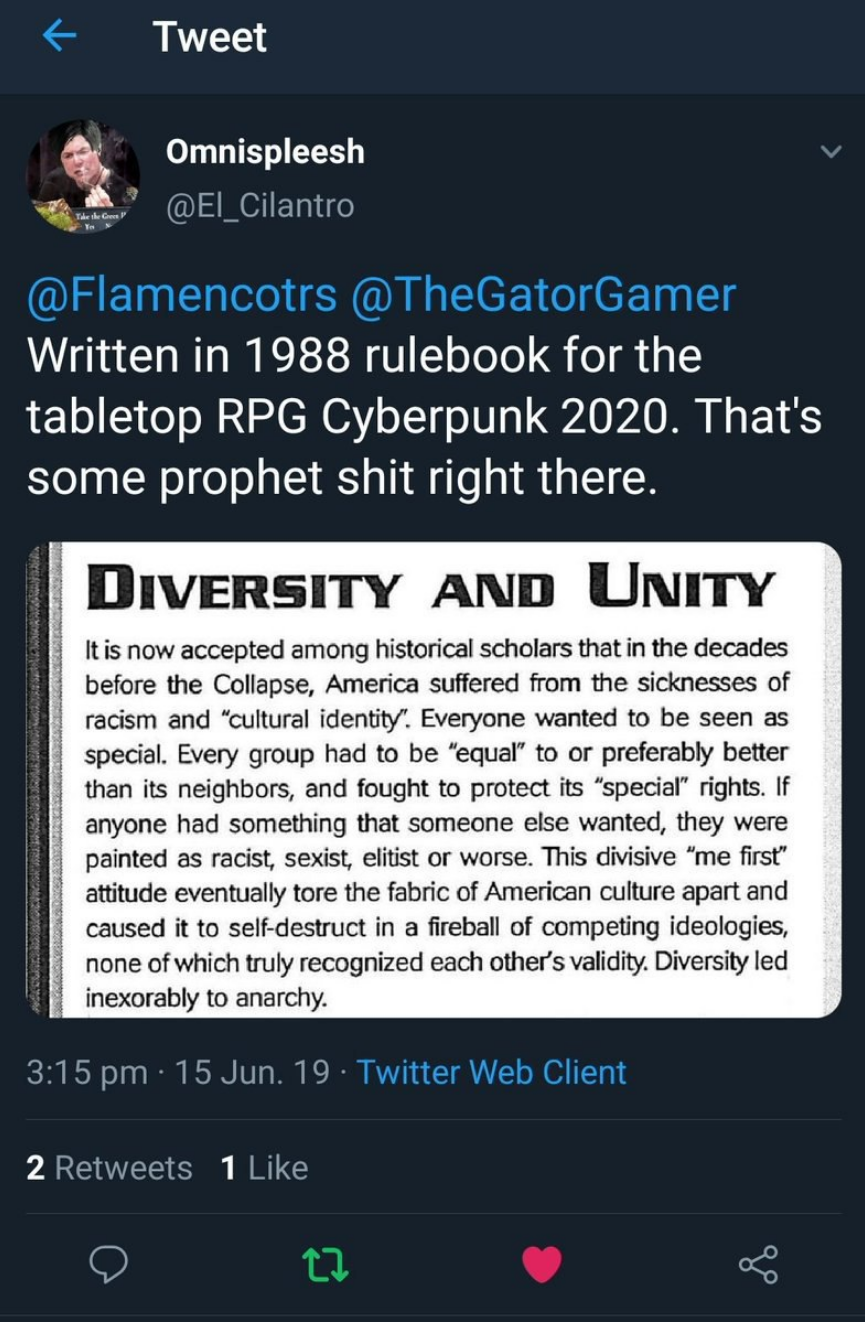The height and width of the screenshot is (1322, 865).
Task: Go back using the left arrow
Action: (x=60, y=37)
